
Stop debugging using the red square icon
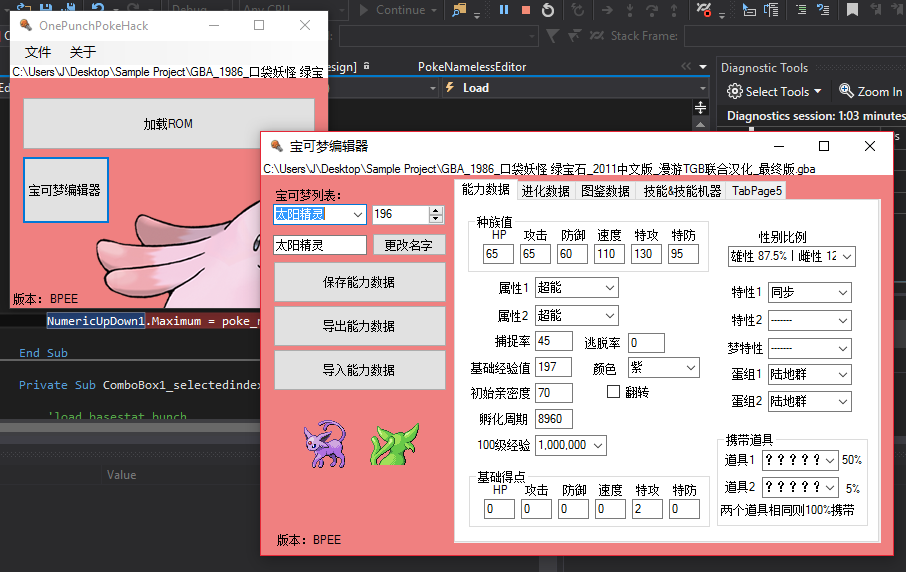(x=526, y=9)
